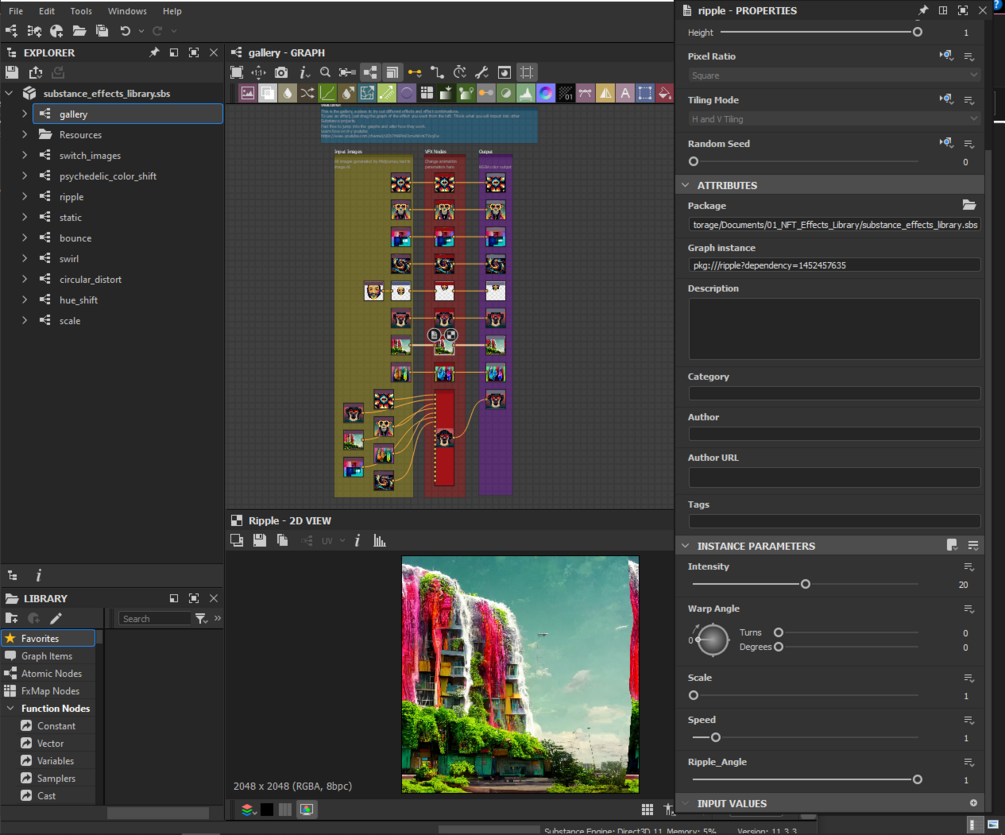Click the Package folder browse icon in Properties
The image size is (1005, 835).
(x=968, y=204)
